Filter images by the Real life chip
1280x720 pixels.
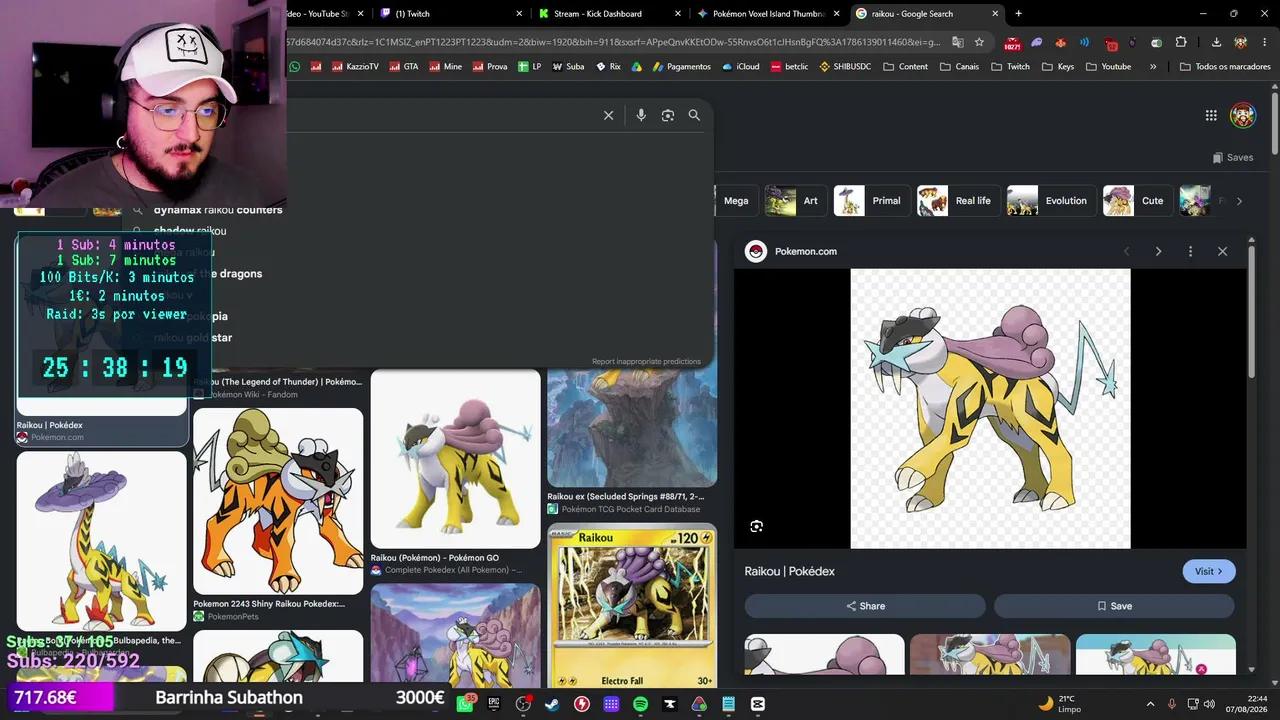[958, 201]
